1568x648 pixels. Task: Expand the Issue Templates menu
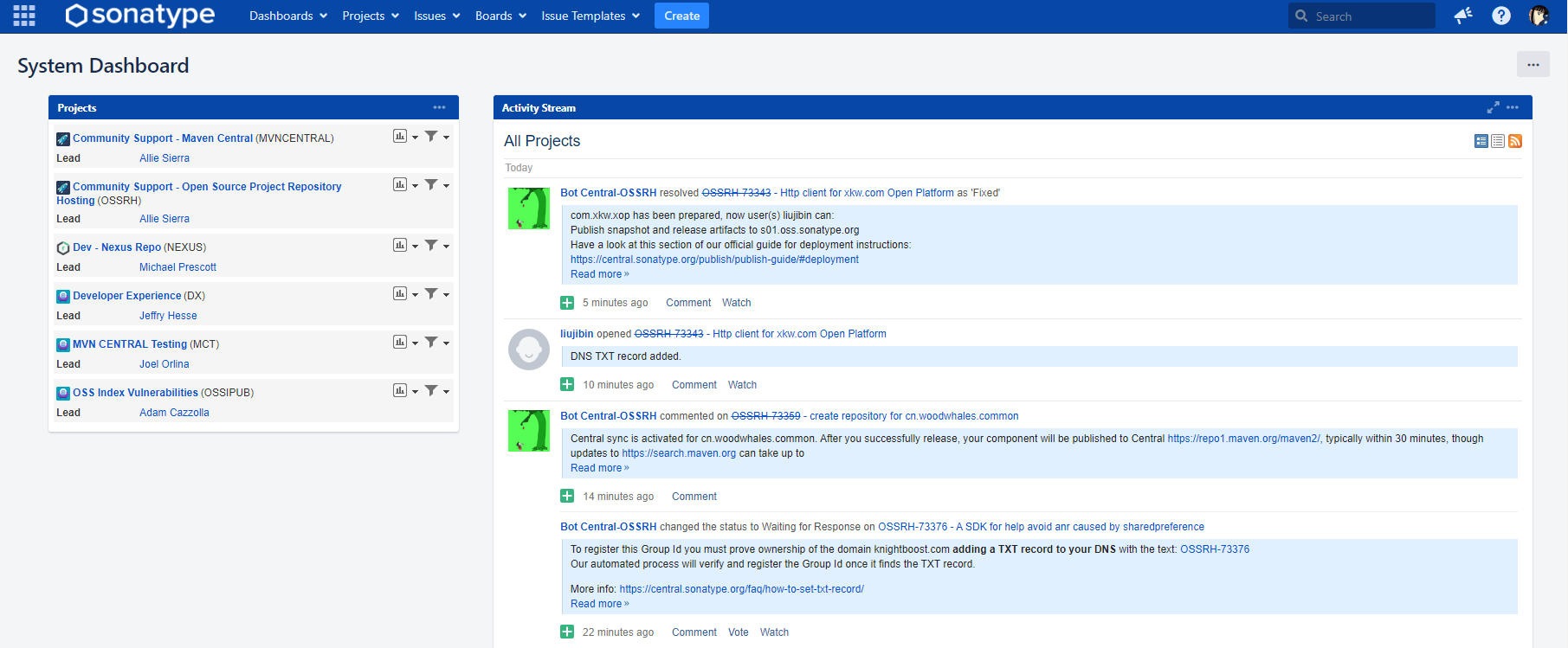point(590,16)
